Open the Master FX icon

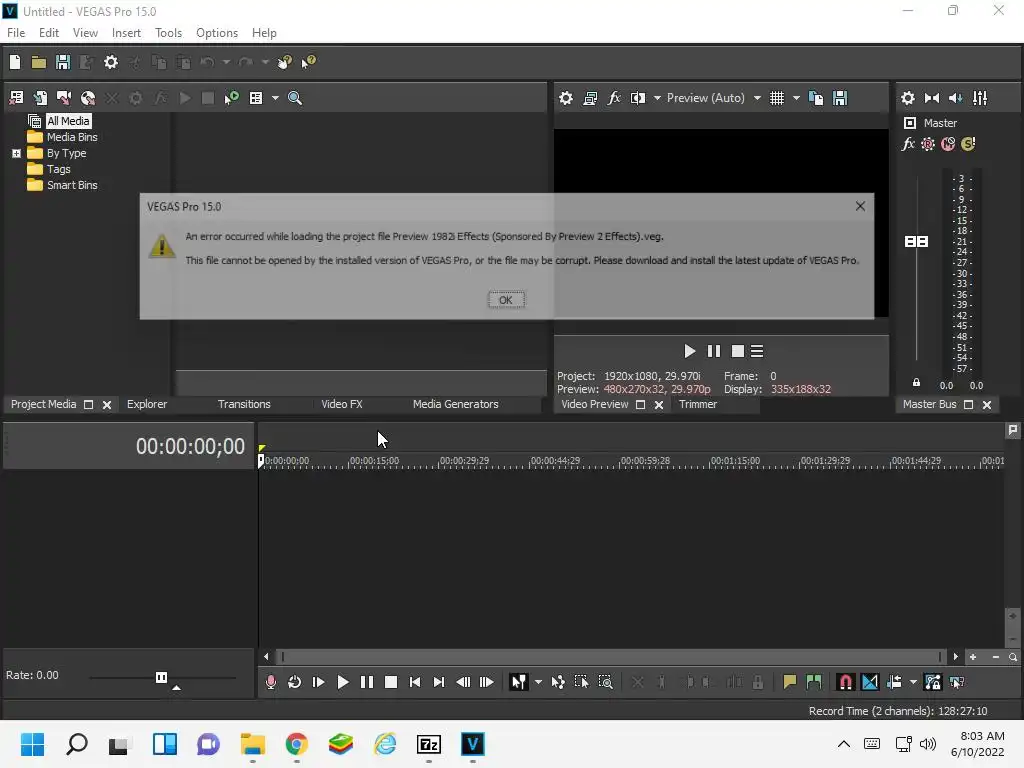tap(908, 144)
